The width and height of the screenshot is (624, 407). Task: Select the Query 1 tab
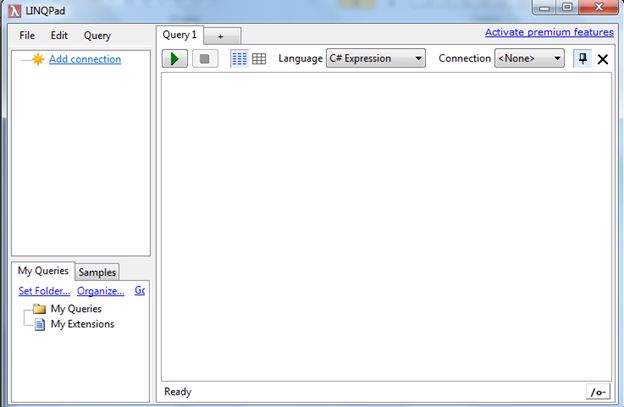(180, 35)
